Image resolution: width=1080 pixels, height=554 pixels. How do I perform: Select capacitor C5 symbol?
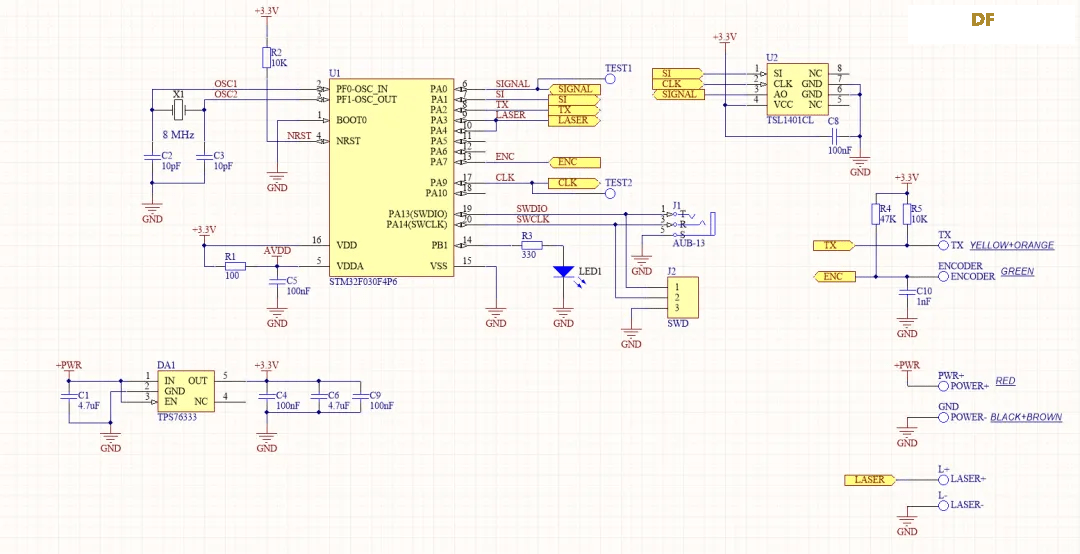click(x=277, y=281)
